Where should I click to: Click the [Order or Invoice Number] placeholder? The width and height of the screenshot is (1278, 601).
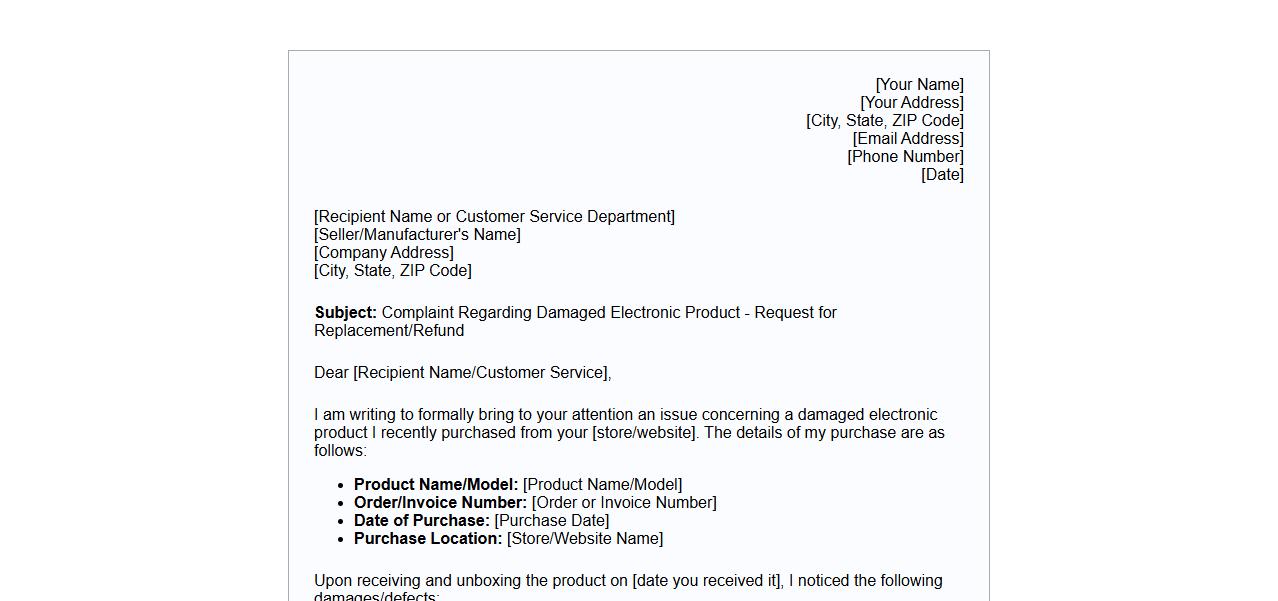tap(624, 503)
